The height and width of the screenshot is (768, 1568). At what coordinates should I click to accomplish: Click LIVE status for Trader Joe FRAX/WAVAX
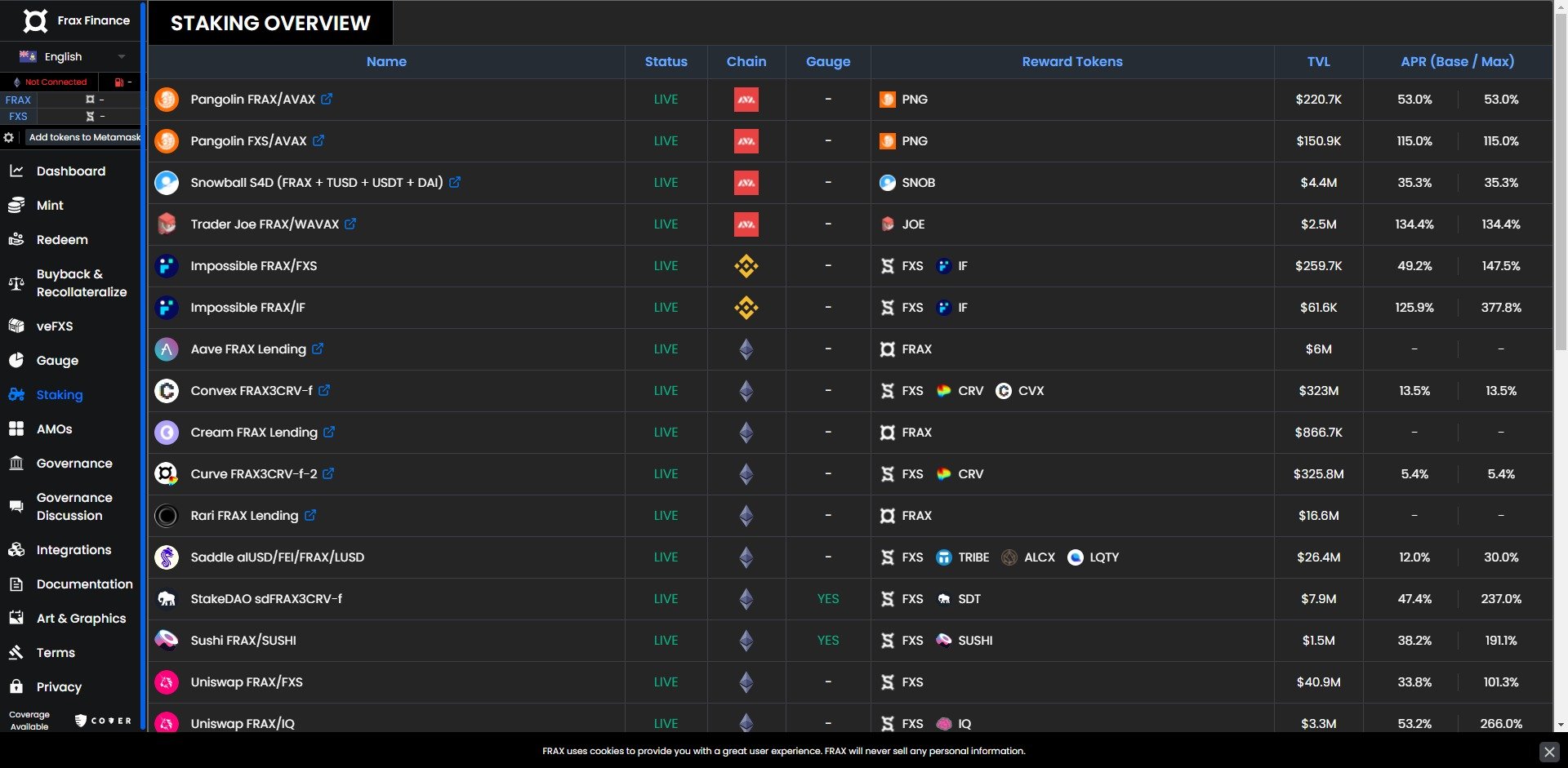(666, 224)
